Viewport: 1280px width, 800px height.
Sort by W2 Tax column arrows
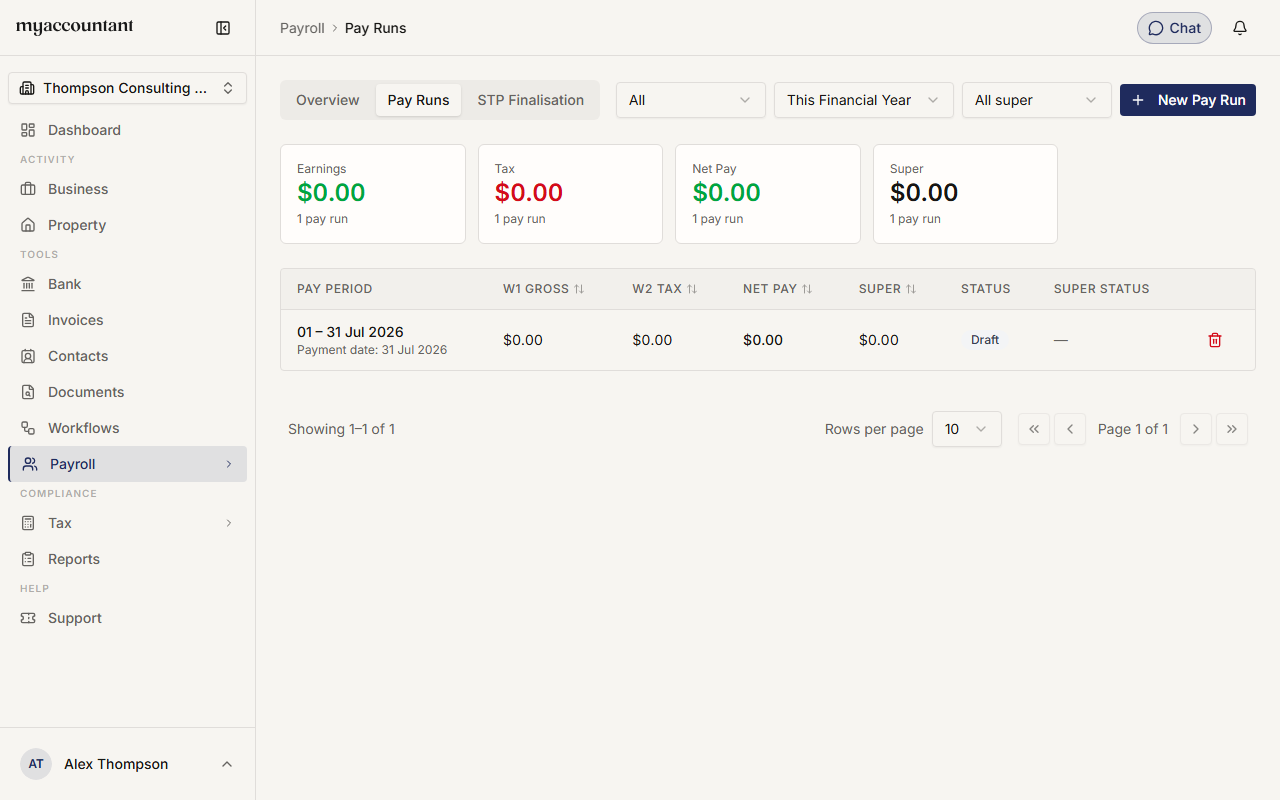[692, 289]
